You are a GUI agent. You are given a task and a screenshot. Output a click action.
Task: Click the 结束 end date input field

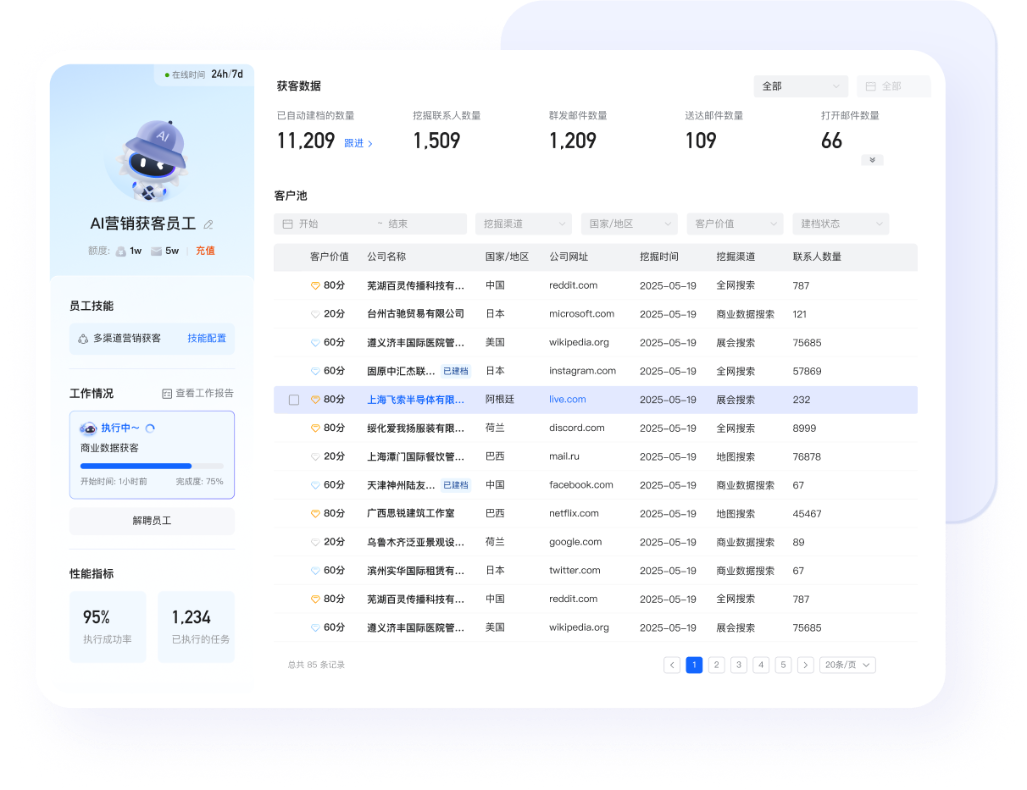[x=420, y=224]
